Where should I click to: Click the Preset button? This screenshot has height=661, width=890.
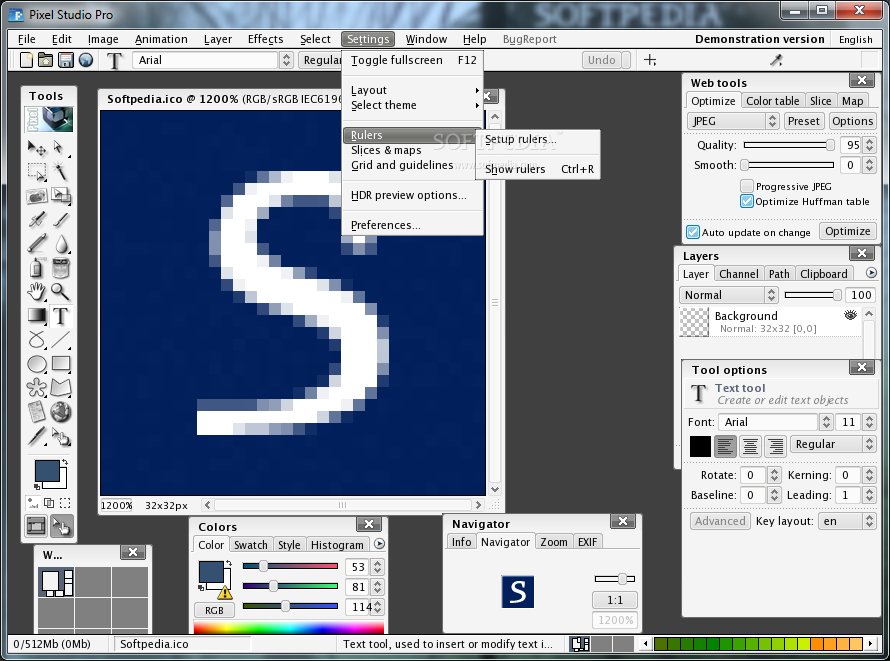click(x=803, y=121)
